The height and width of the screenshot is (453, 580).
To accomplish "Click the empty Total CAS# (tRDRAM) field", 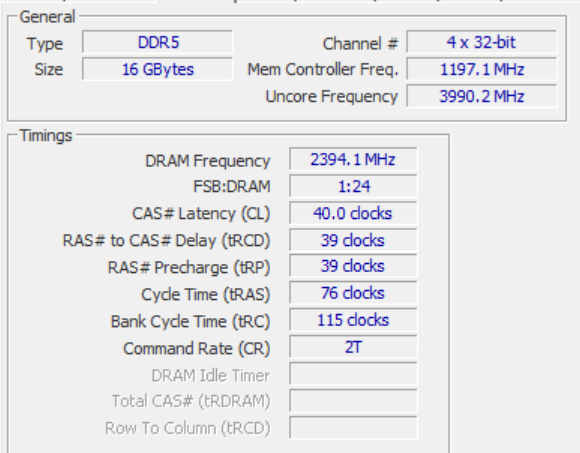I will [353, 401].
